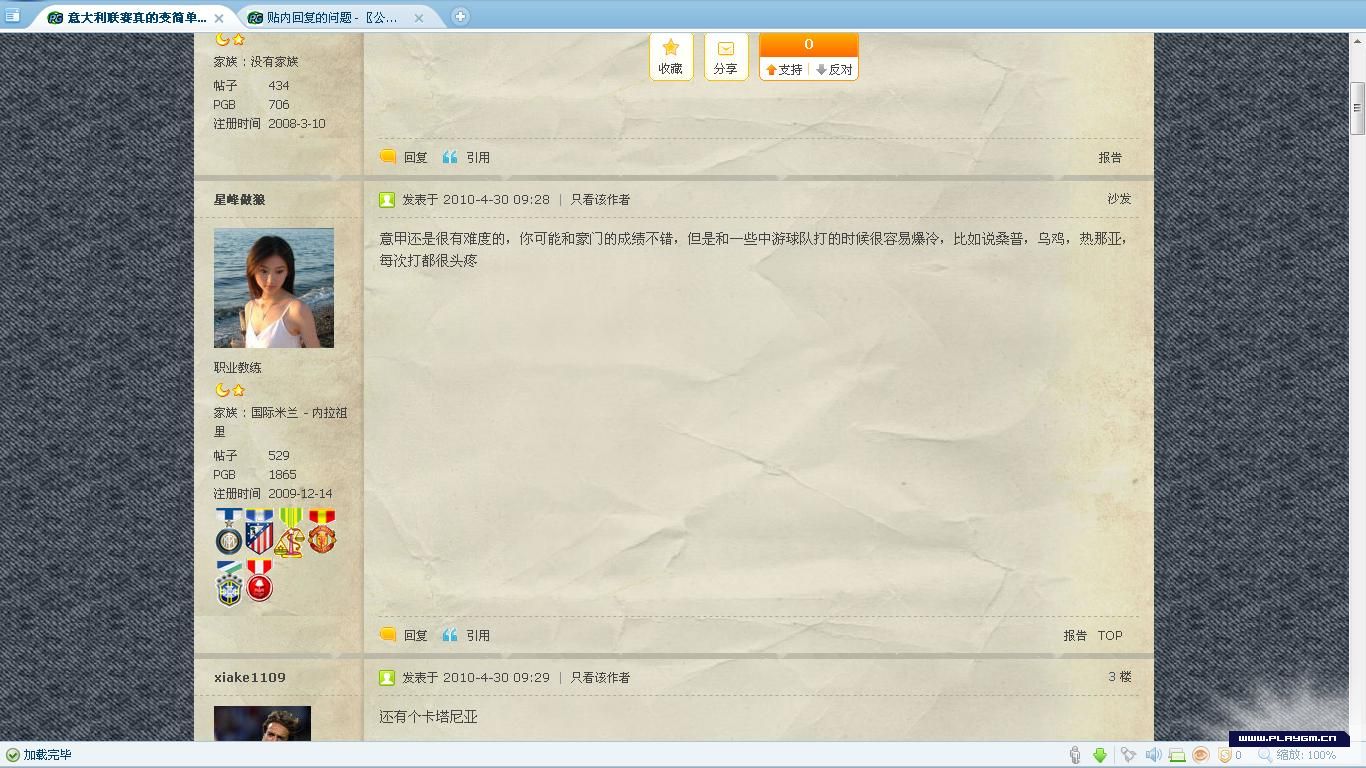Click the speaker mute icon in status bar
This screenshot has height=768, width=1366.
(1153, 755)
